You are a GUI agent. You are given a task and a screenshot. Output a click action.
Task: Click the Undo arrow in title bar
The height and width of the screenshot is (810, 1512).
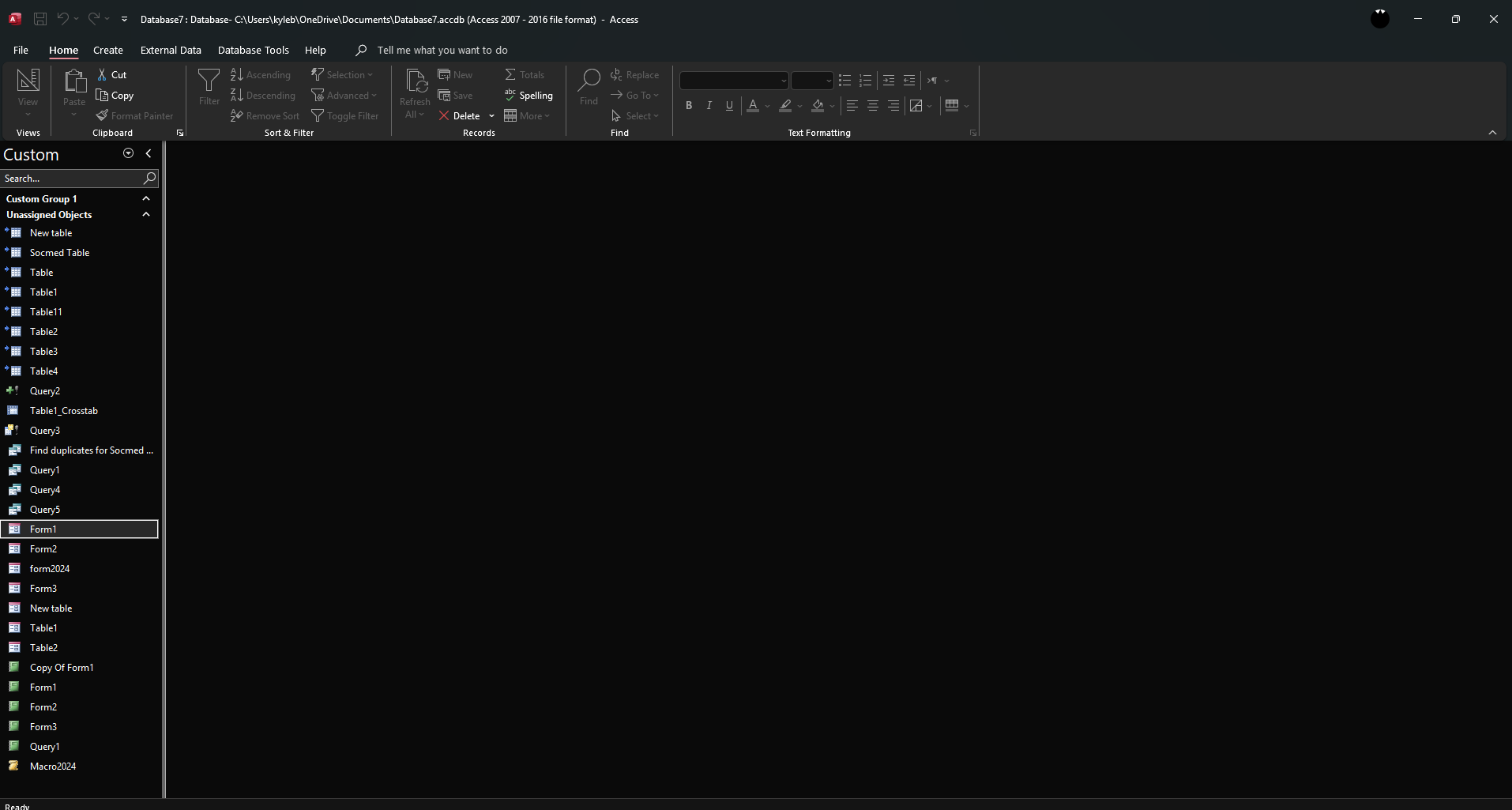pyautogui.click(x=62, y=19)
